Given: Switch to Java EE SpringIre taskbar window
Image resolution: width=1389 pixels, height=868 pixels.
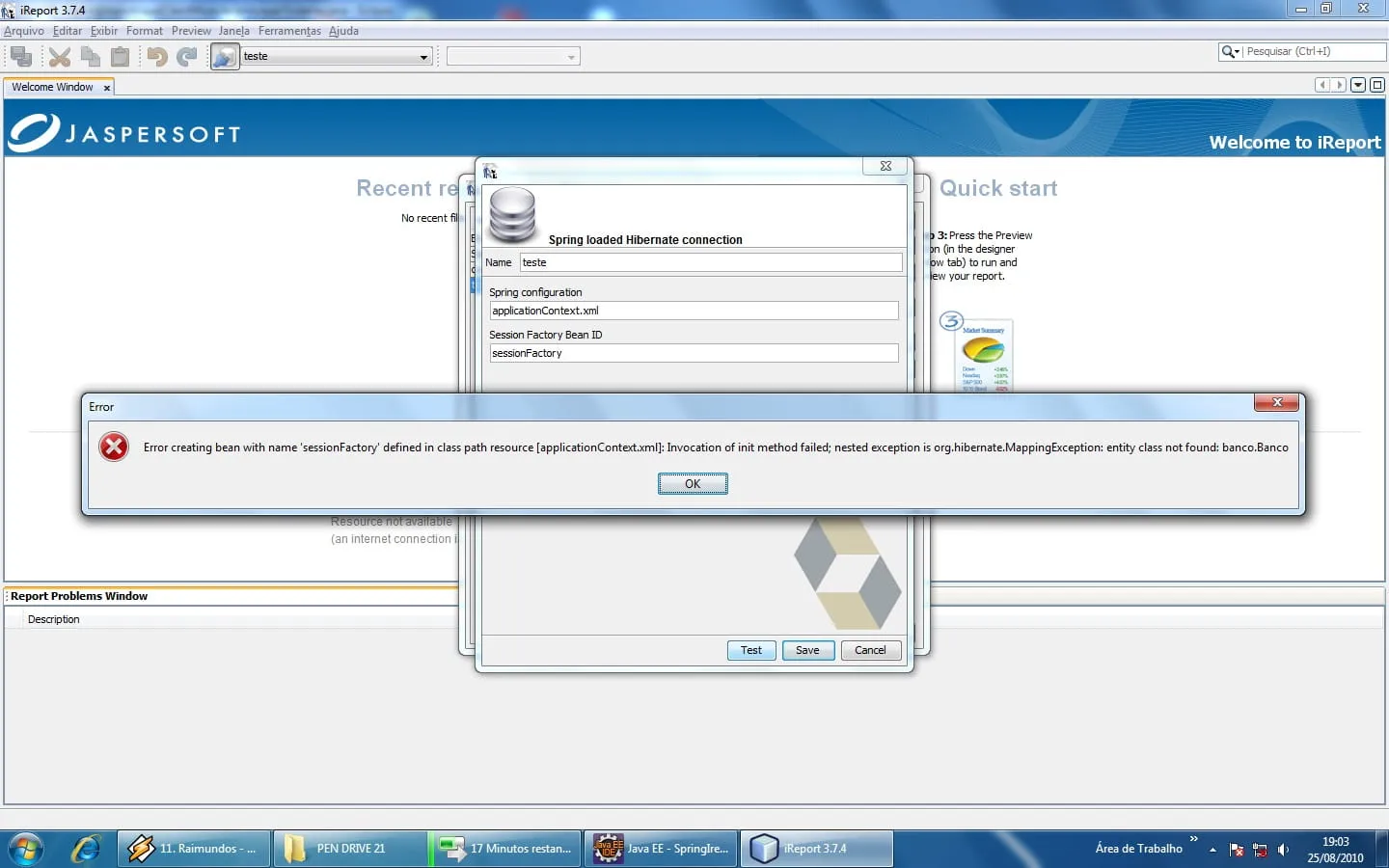Looking at the screenshot, I should pyautogui.click(x=661, y=849).
